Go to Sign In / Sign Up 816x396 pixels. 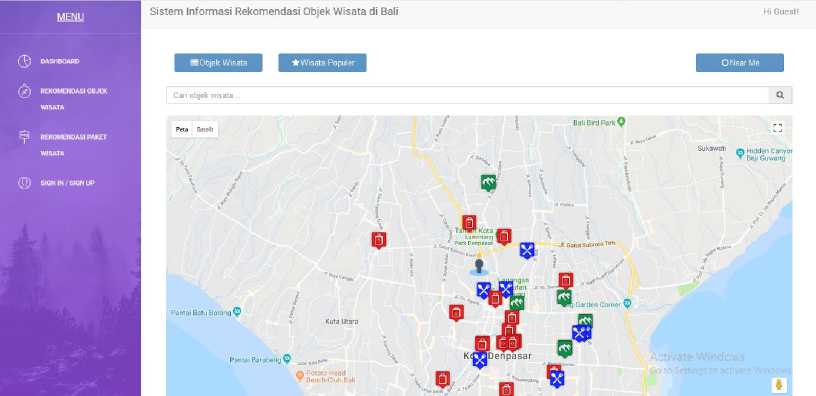pos(68,183)
